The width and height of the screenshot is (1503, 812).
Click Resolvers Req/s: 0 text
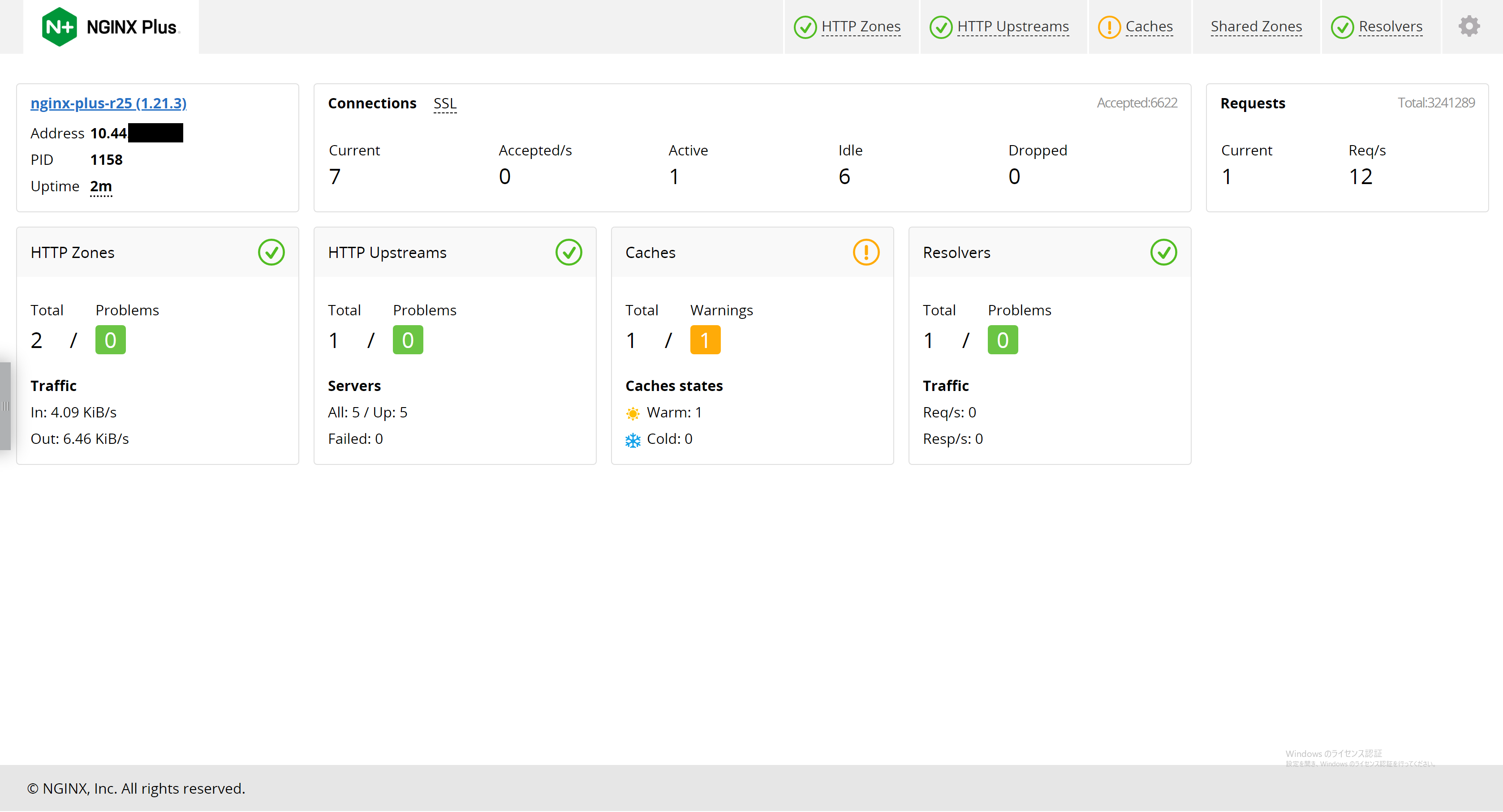(x=949, y=413)
